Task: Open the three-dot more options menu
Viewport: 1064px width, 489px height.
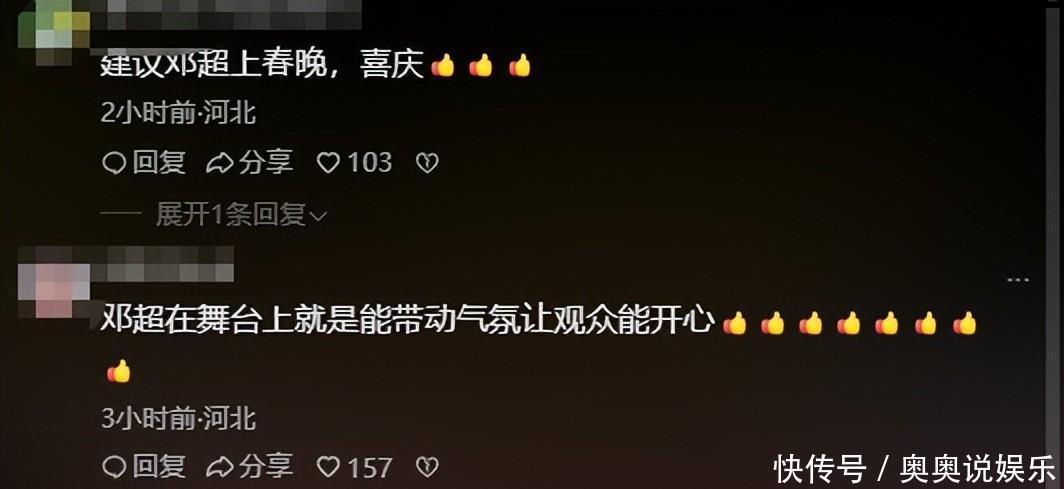Action: click(x=1018, y=279)
